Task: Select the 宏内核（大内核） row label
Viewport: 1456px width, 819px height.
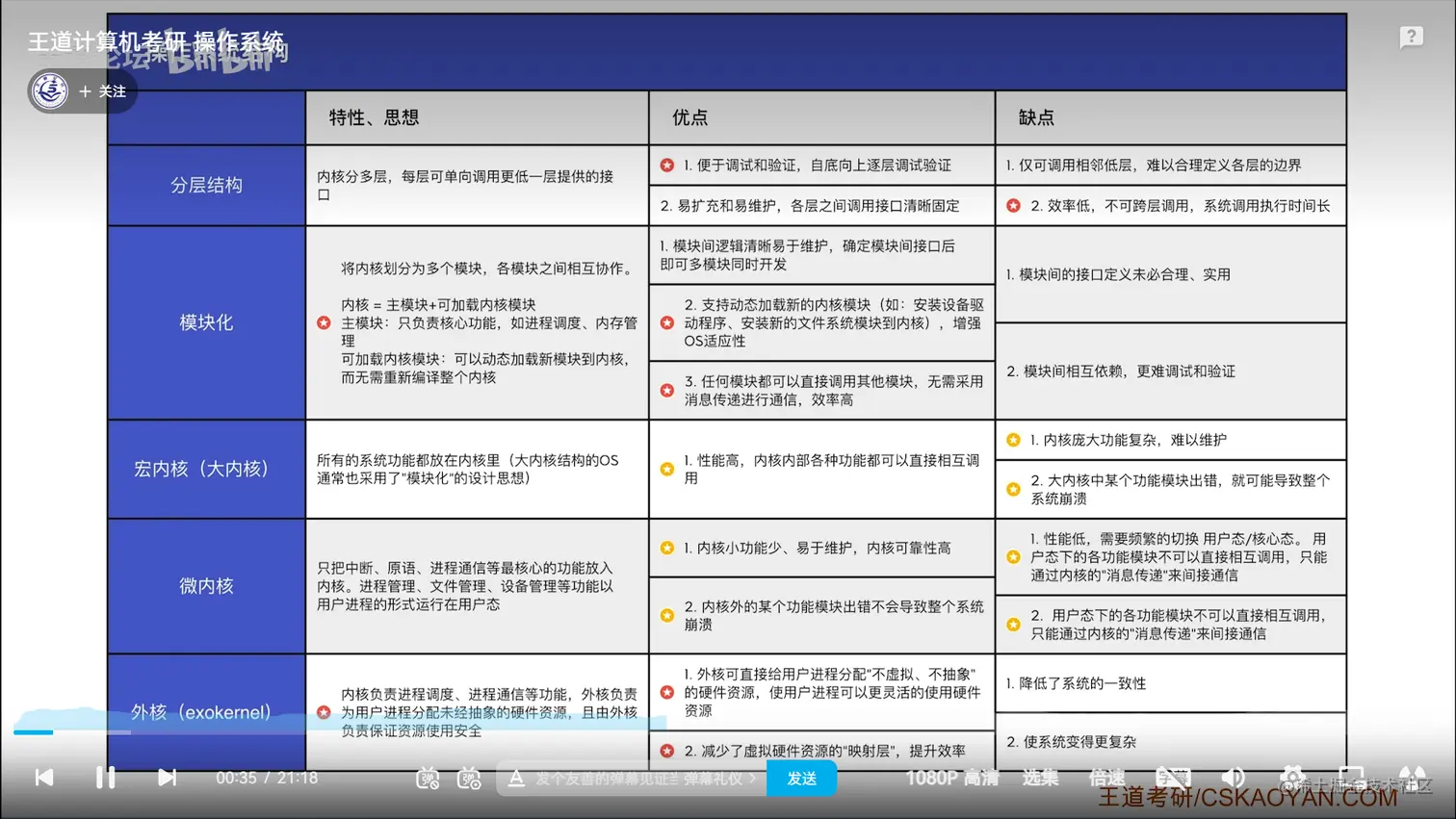Action: click(206, 469)
